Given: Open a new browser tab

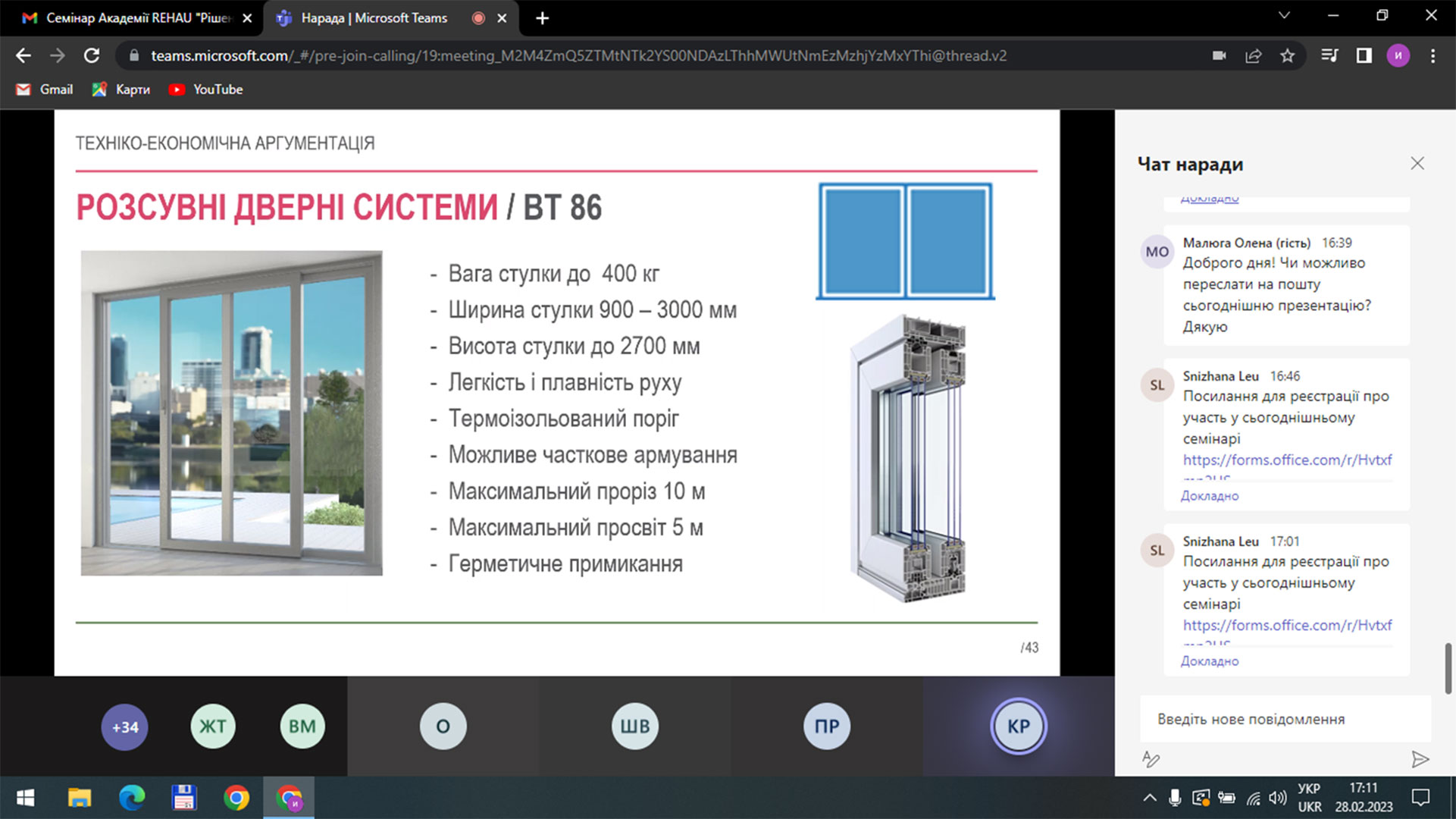Looking at the screenshot, I should (542, 18).
